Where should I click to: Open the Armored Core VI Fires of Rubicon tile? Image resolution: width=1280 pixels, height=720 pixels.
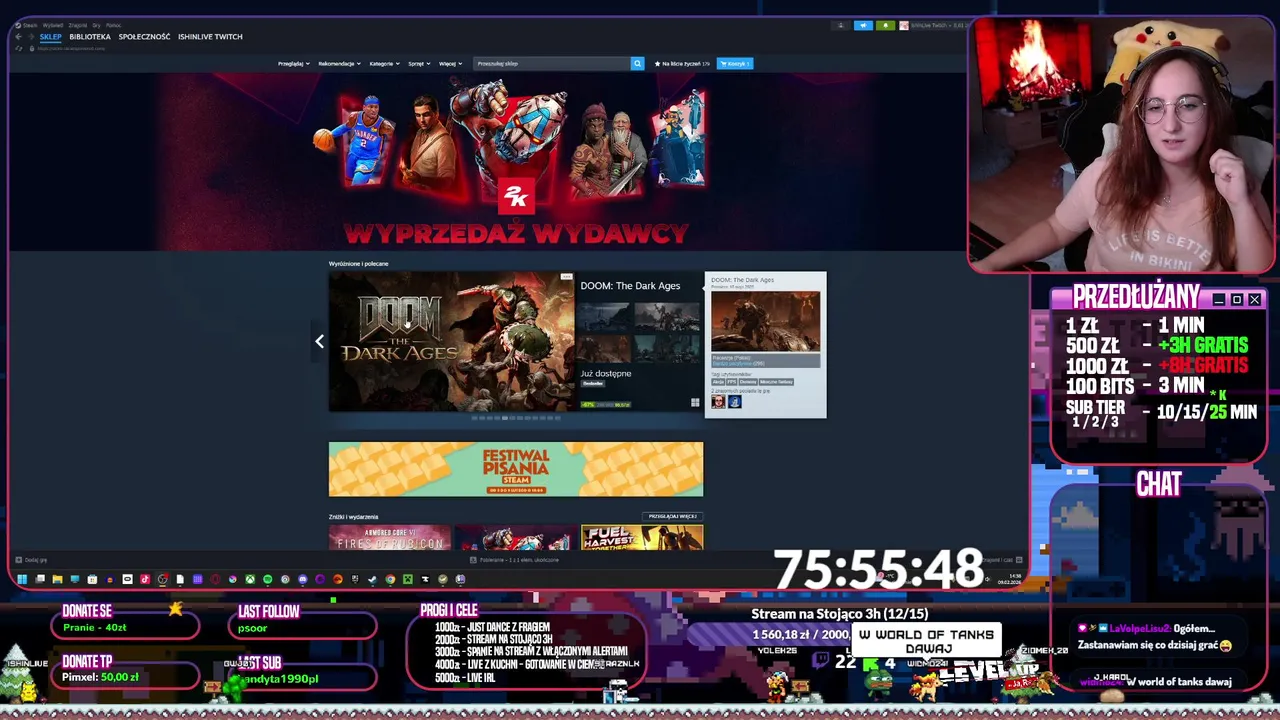point(390,538)
